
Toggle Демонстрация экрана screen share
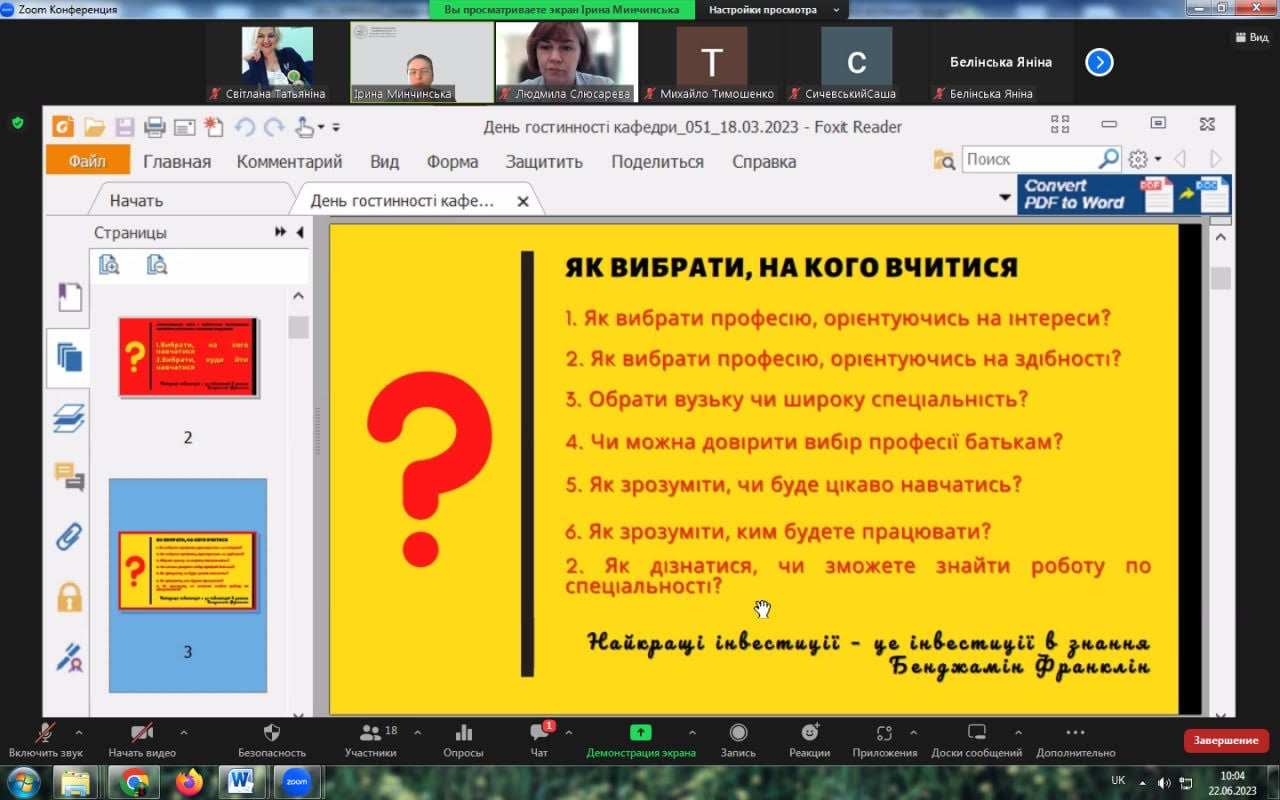[x=641, y=740]
